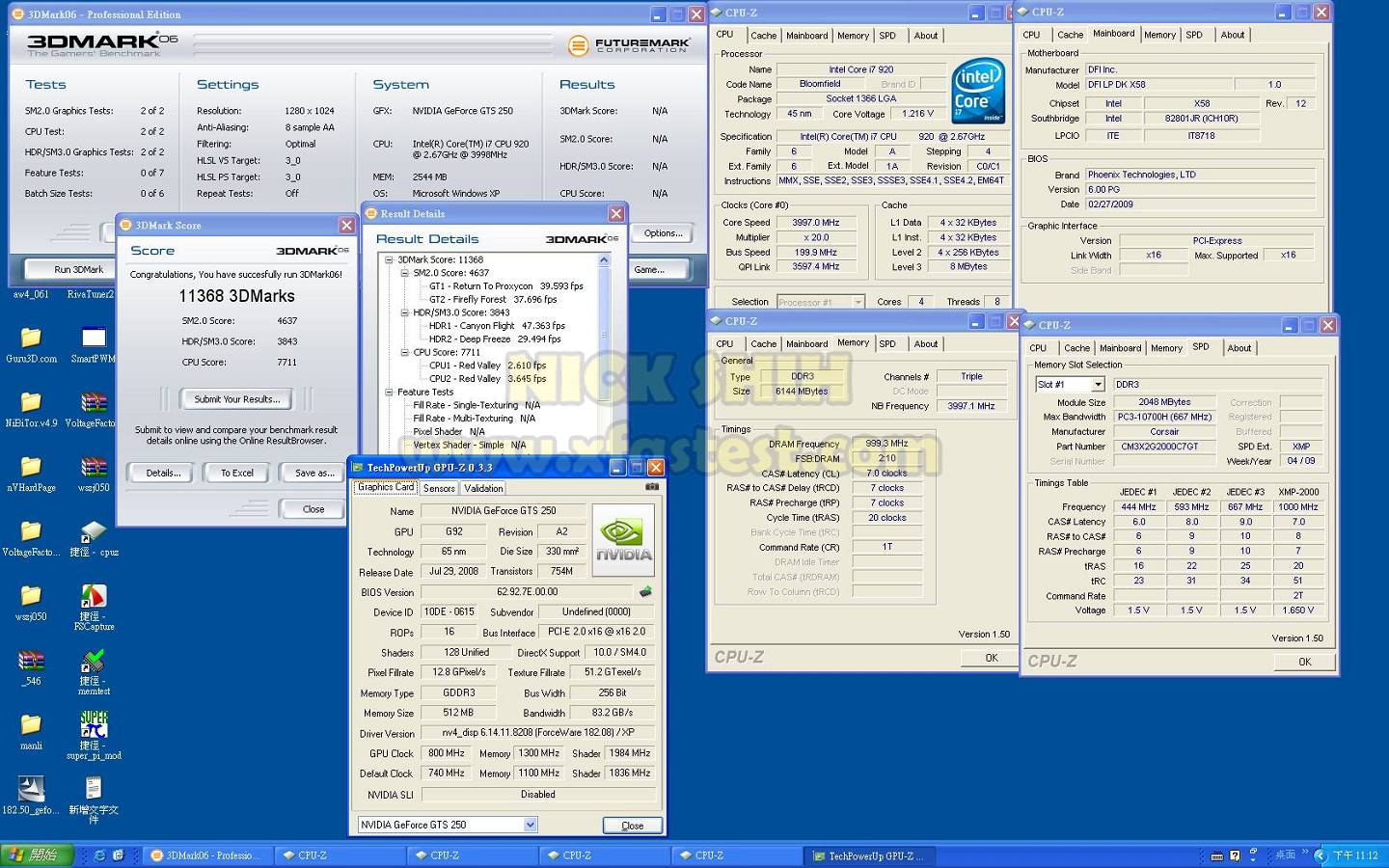Viewport: 1389px width, 868px height.
Task: Open the About tab in Mainboard CPU-Z window
Action: 1233,35
